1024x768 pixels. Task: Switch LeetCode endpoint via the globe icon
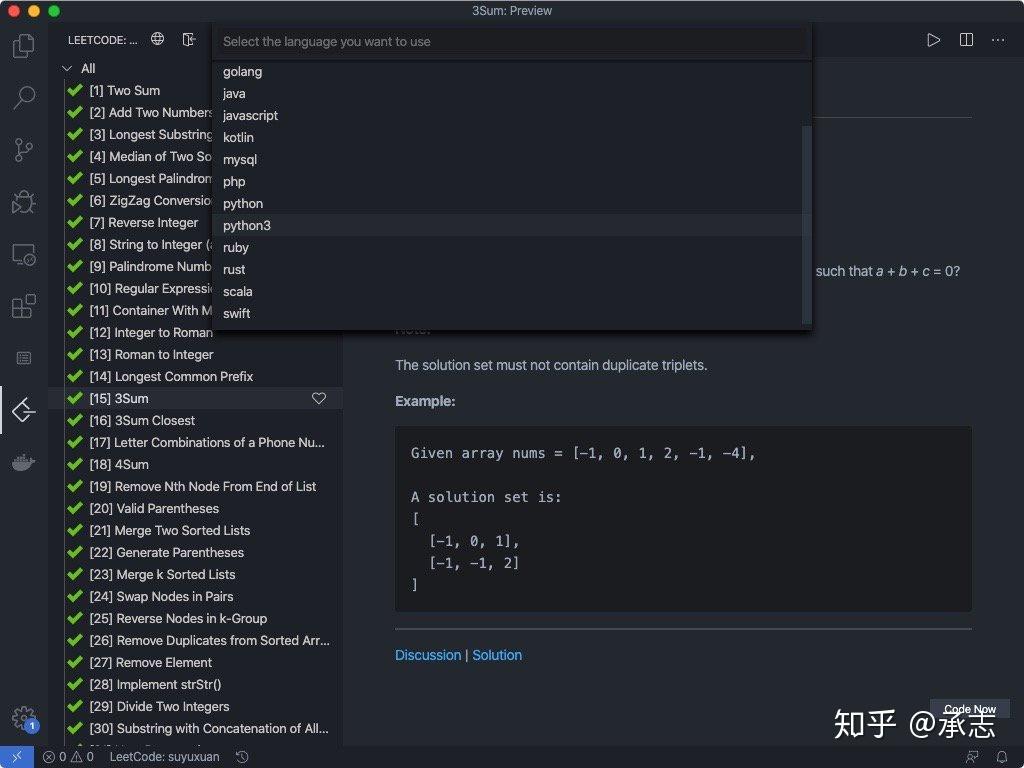coord(157,39)
